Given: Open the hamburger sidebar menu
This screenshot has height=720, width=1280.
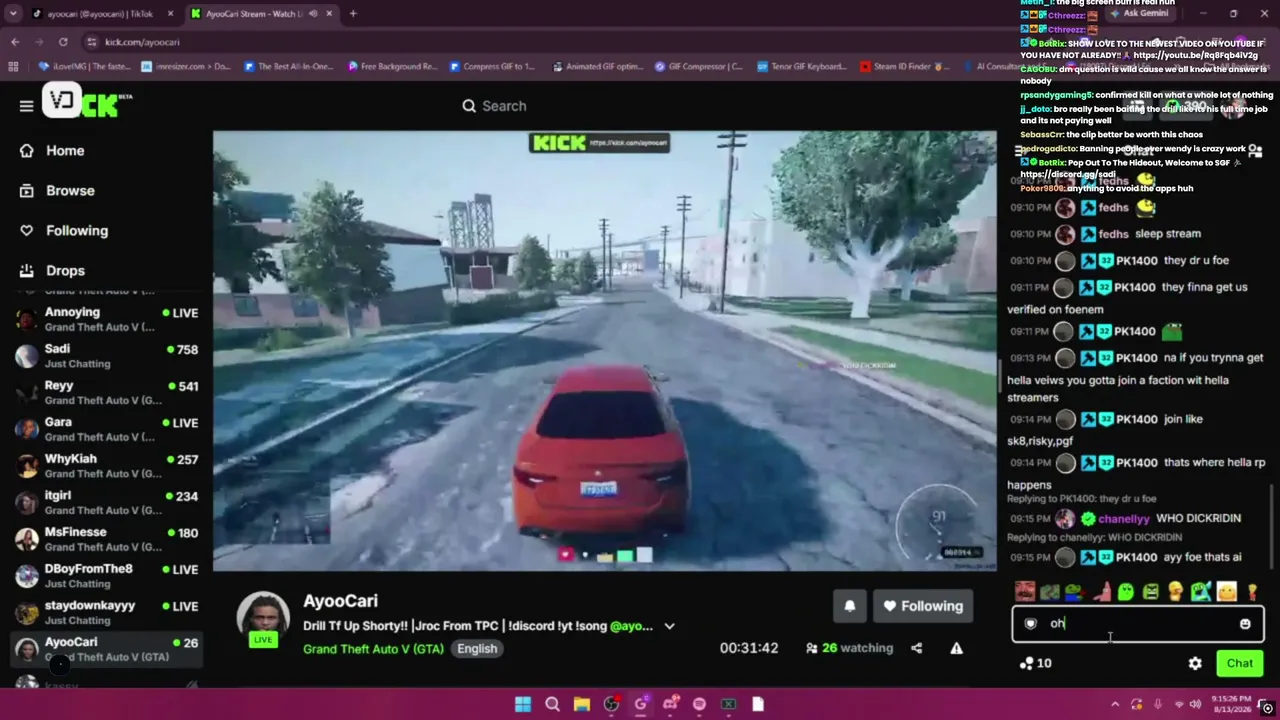Looking at the screenshot, I should [27, 106].
